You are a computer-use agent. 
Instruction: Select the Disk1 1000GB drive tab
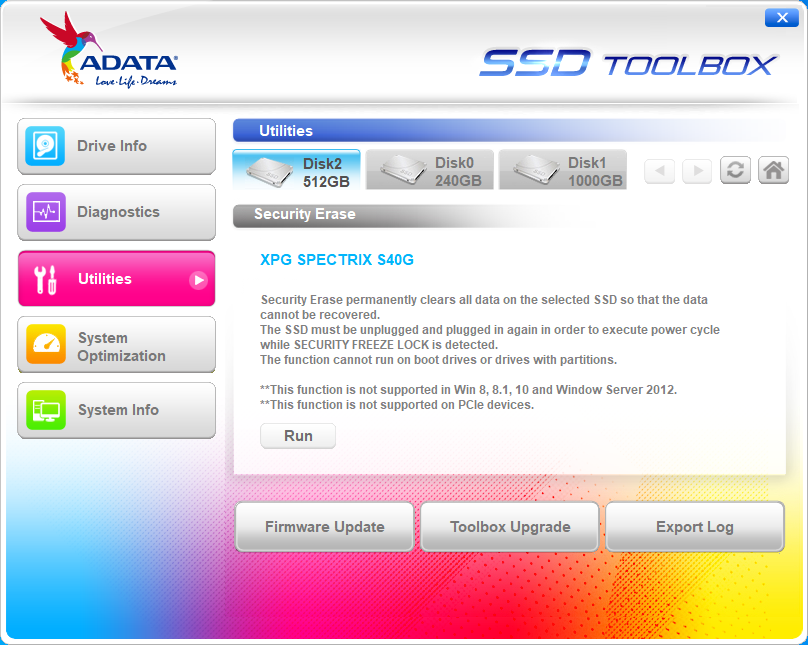563,170
